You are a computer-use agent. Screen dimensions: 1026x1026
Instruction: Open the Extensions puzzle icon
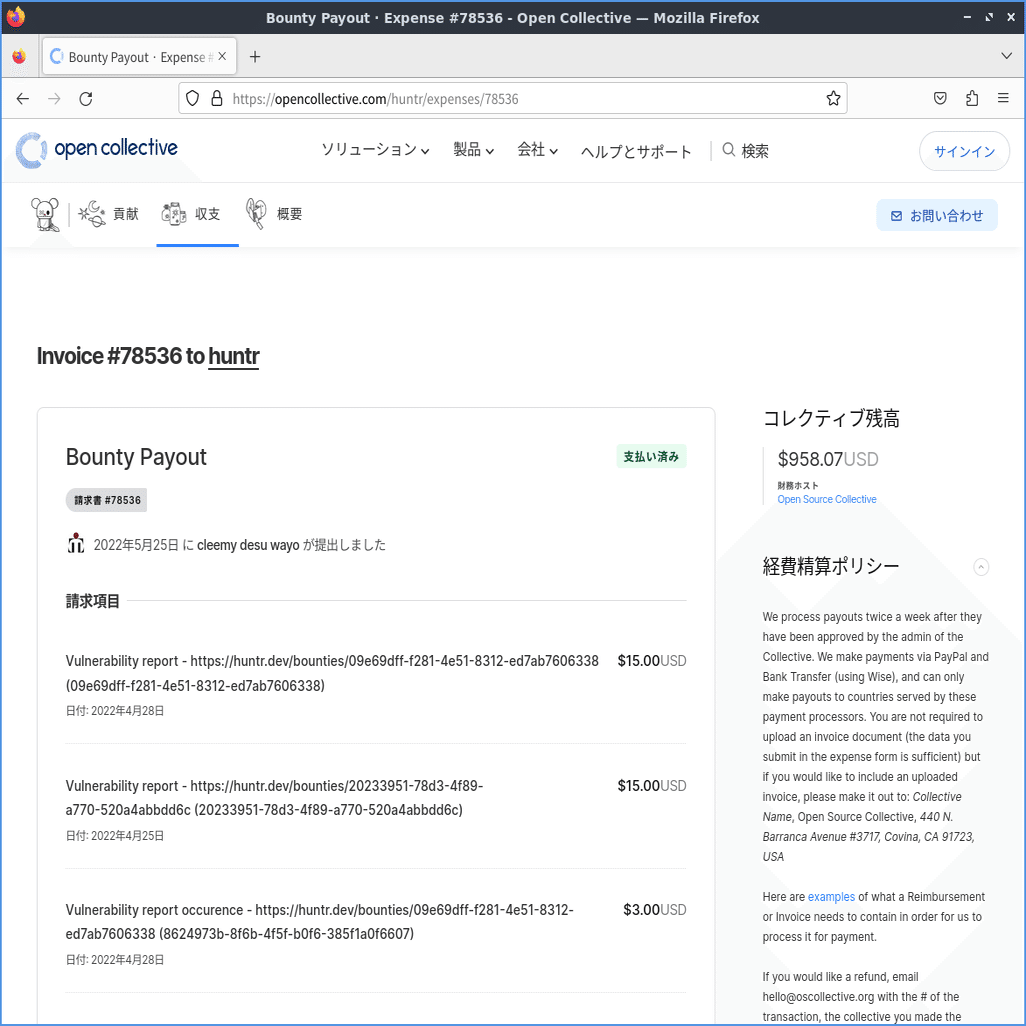tap(972, 99)
